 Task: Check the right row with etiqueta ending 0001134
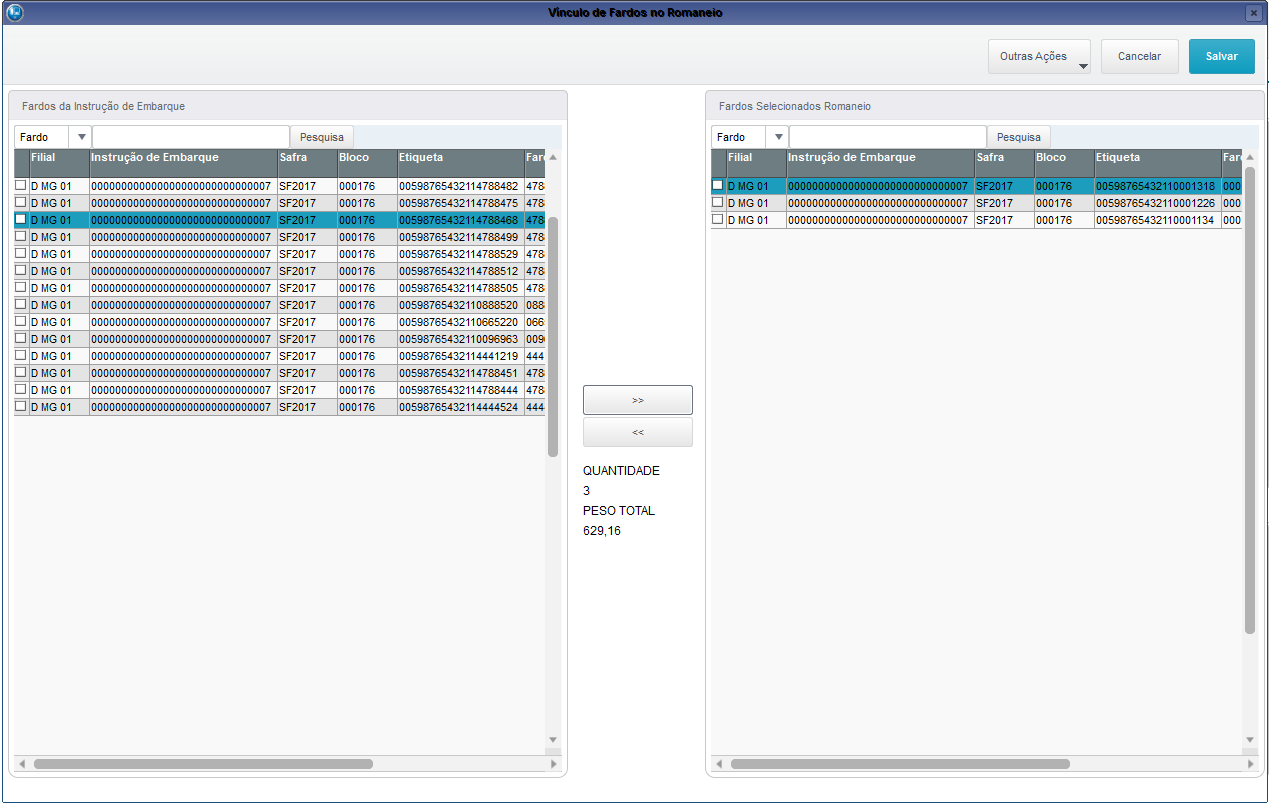pos(718,220)
